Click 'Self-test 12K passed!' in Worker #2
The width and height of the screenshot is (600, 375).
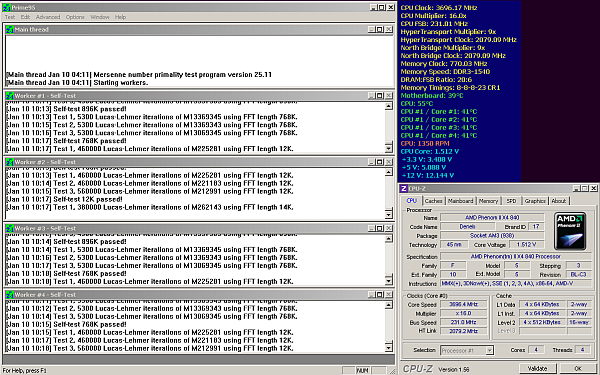[x=88, y=199]
